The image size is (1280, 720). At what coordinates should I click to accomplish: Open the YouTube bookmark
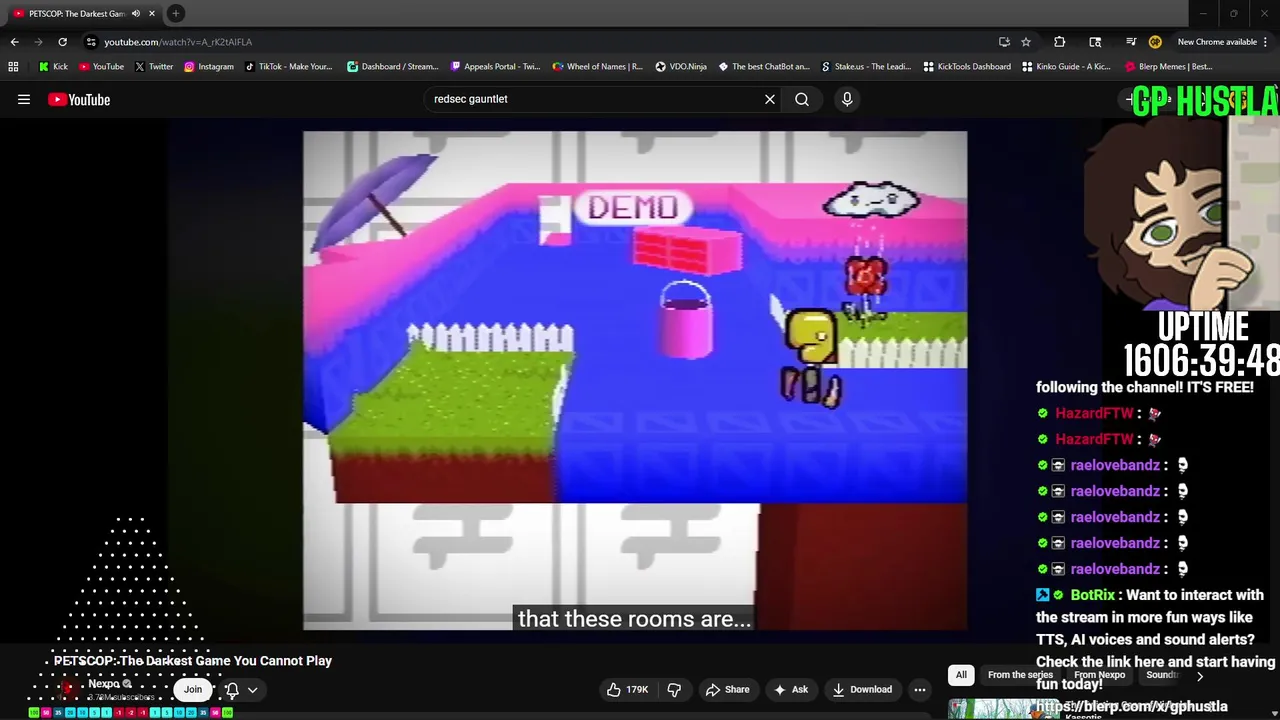tap(101, 66)
